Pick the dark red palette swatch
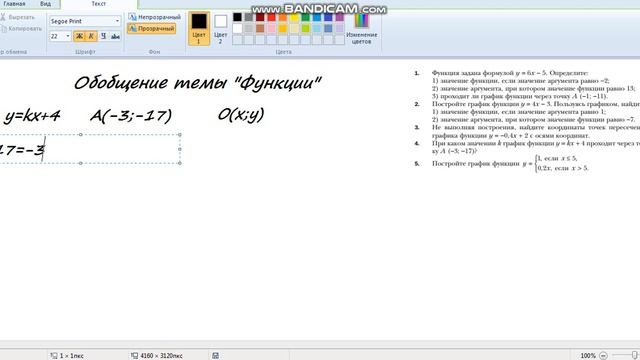This screenshot has width=640, height=360. (260, 17)
